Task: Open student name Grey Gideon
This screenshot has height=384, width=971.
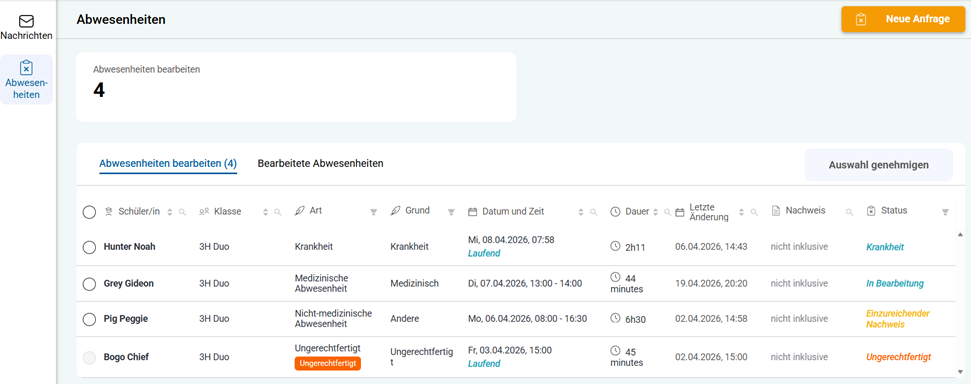Action: pos(128,283)
